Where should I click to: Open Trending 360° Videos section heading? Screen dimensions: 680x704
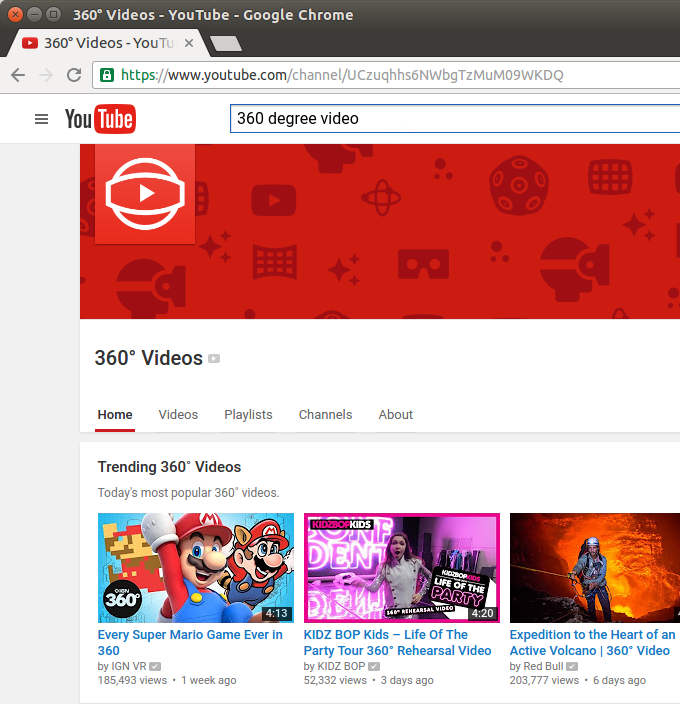169,467
